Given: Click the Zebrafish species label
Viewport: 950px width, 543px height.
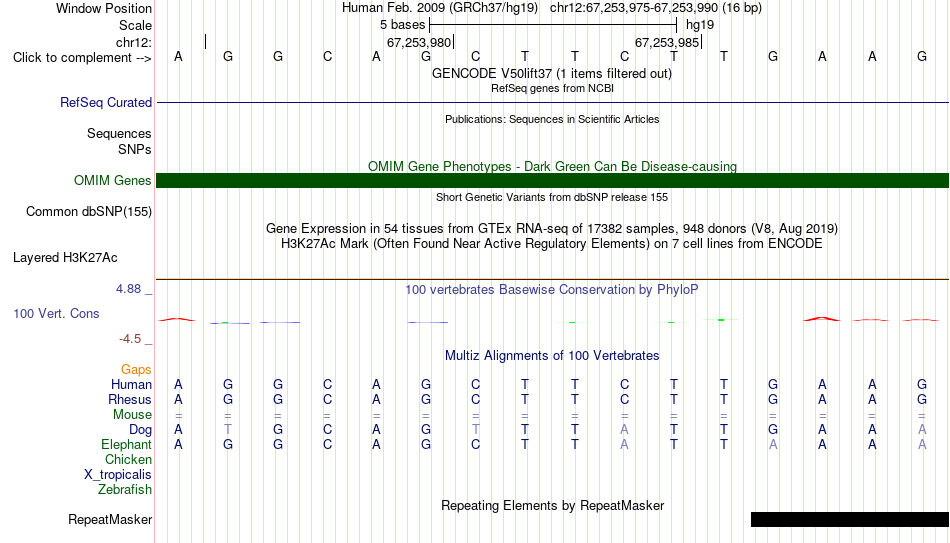Looking at the screenshot, I should pyautogui.click(x=125, y=490).
